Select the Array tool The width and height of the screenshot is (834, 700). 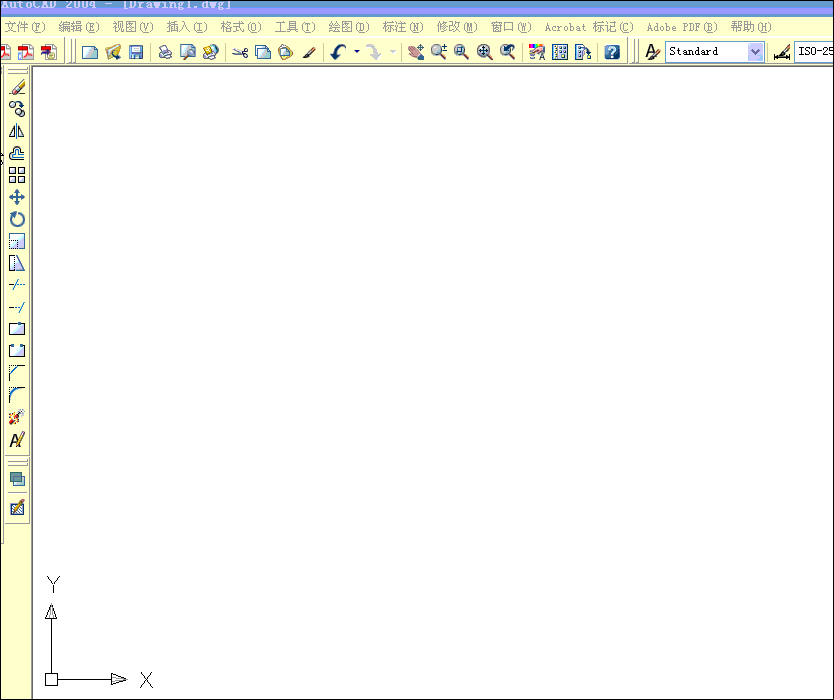pos(17,175)
